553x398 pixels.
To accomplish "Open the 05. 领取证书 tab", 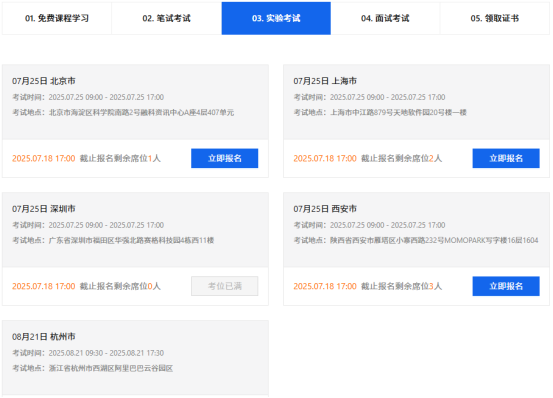I will 495,18.
